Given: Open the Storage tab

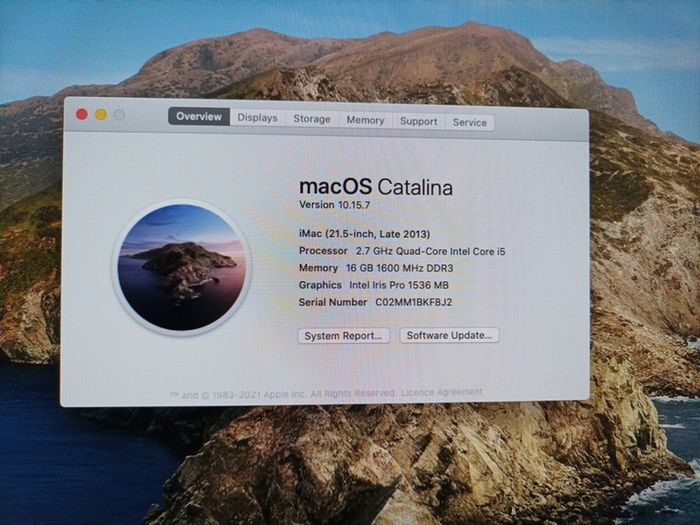Looking at the screenshot, I should click(x=312, y=119).
